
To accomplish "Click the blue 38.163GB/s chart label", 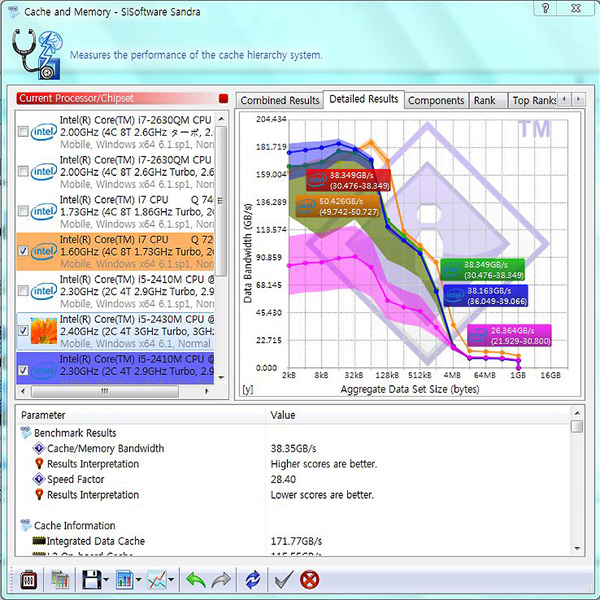I will point(486,296).
